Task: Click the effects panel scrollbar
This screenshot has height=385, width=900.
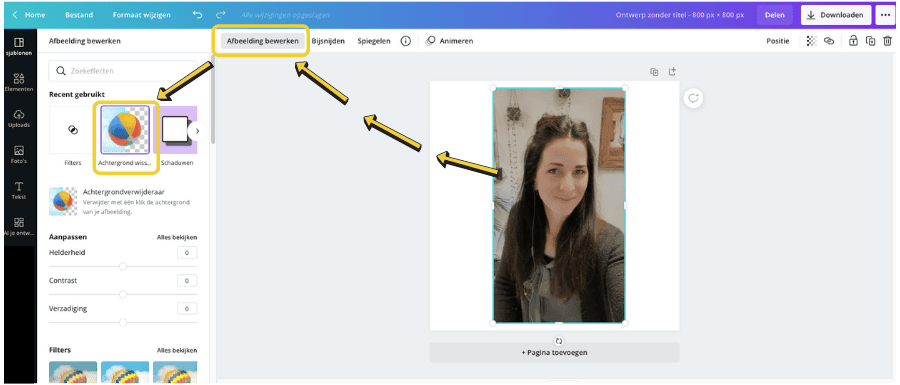Action: click(213, 100)
